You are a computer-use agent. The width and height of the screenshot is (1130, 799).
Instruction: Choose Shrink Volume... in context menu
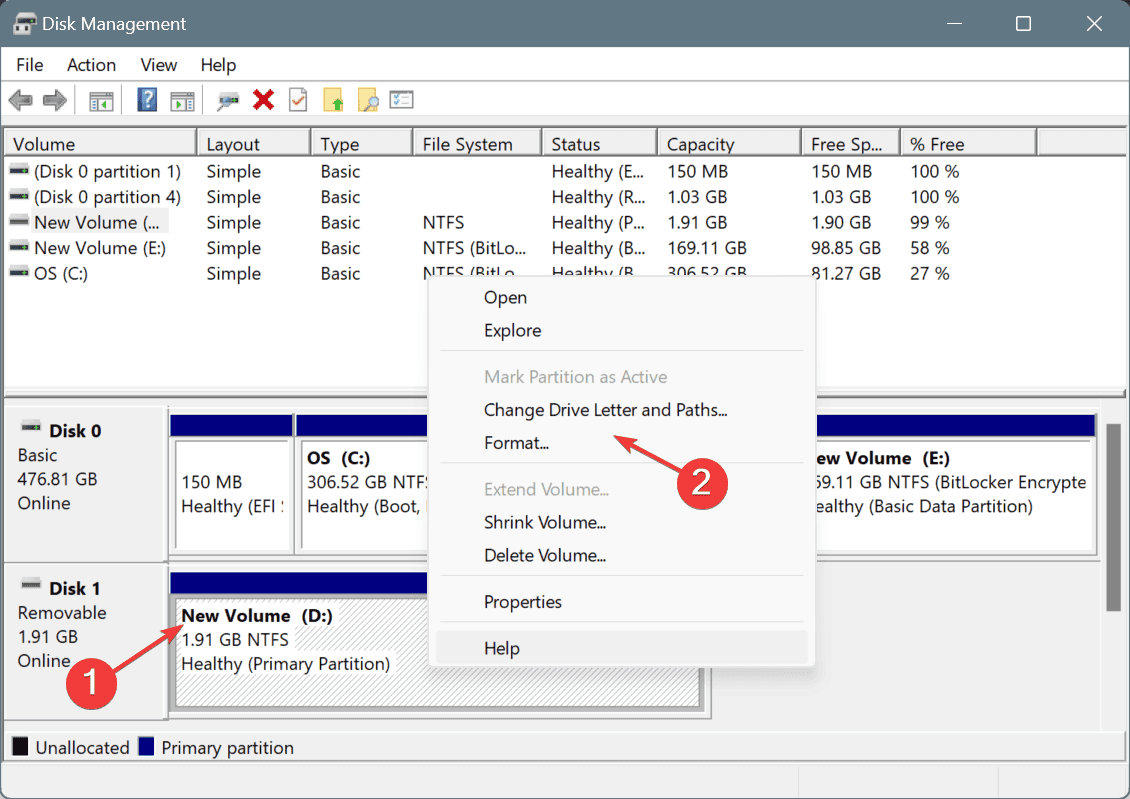click(544, 522)
